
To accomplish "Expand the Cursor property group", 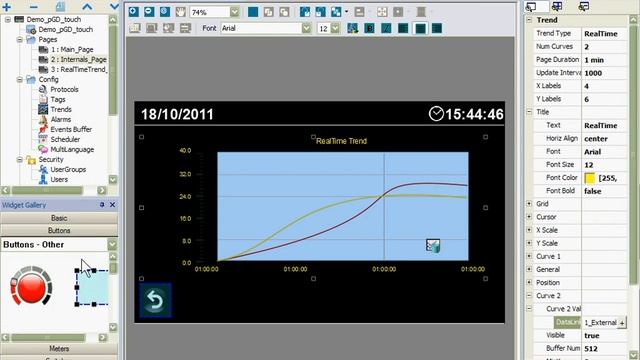I will click(x=529, y=217).
